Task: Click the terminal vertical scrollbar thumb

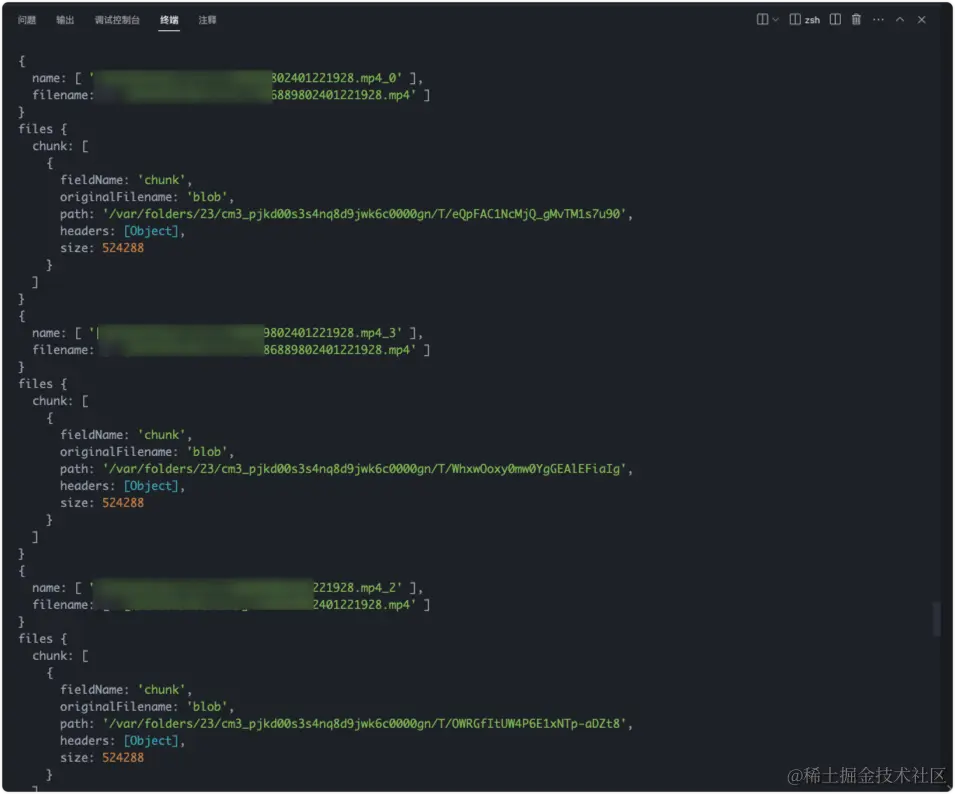Action: pyautogui.click(x=937, y=619)
